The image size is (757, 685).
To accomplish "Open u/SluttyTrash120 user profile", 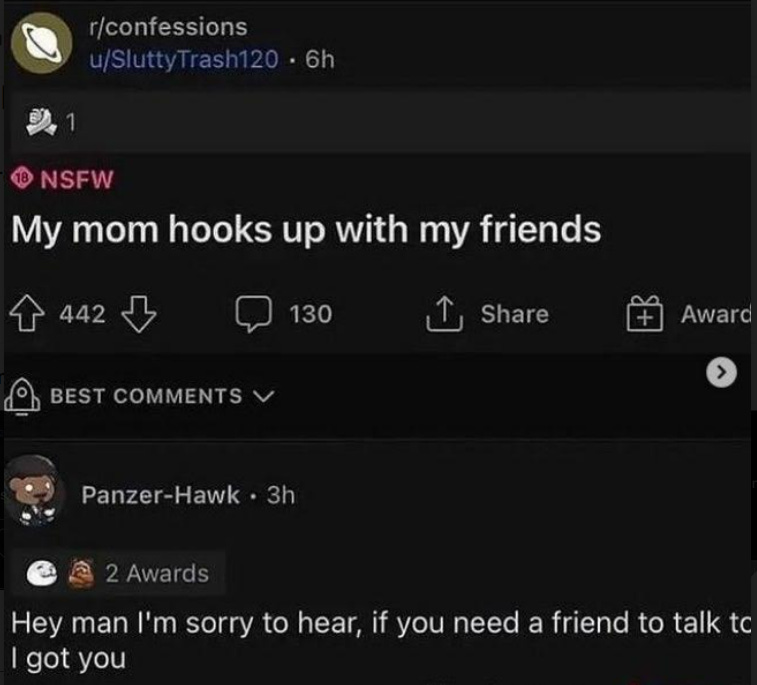I will click(x=184, y=59).
